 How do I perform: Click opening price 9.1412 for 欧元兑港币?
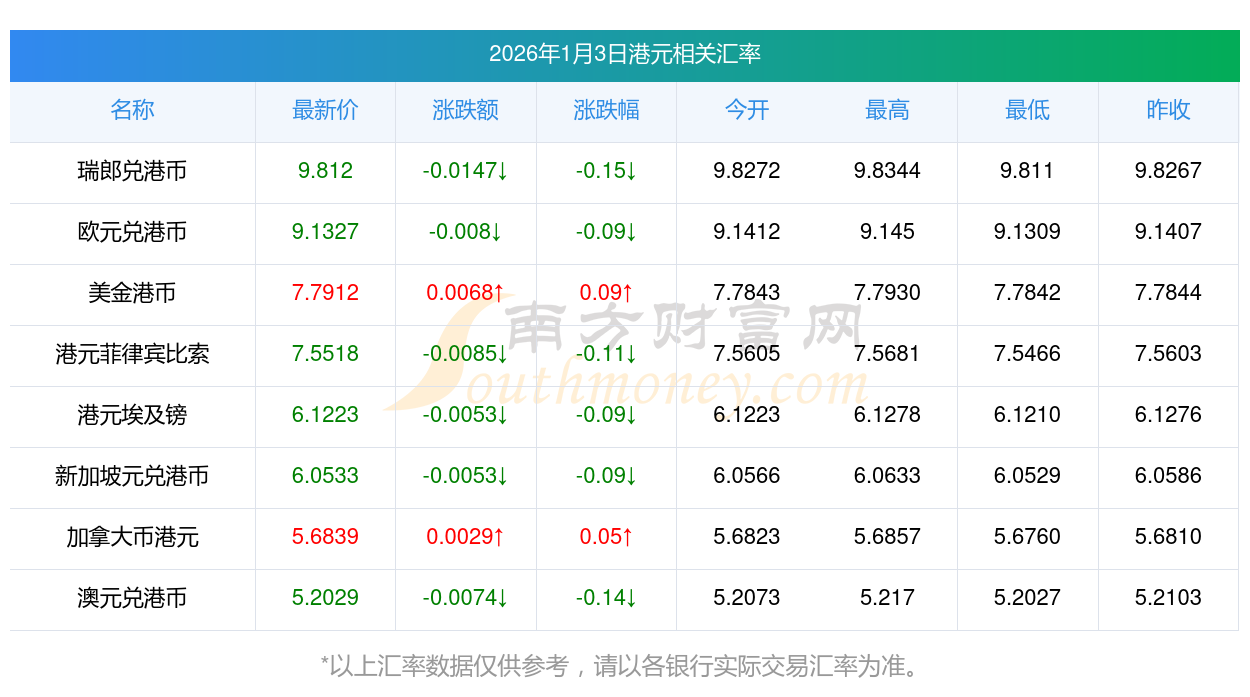(x=747, y=232)
